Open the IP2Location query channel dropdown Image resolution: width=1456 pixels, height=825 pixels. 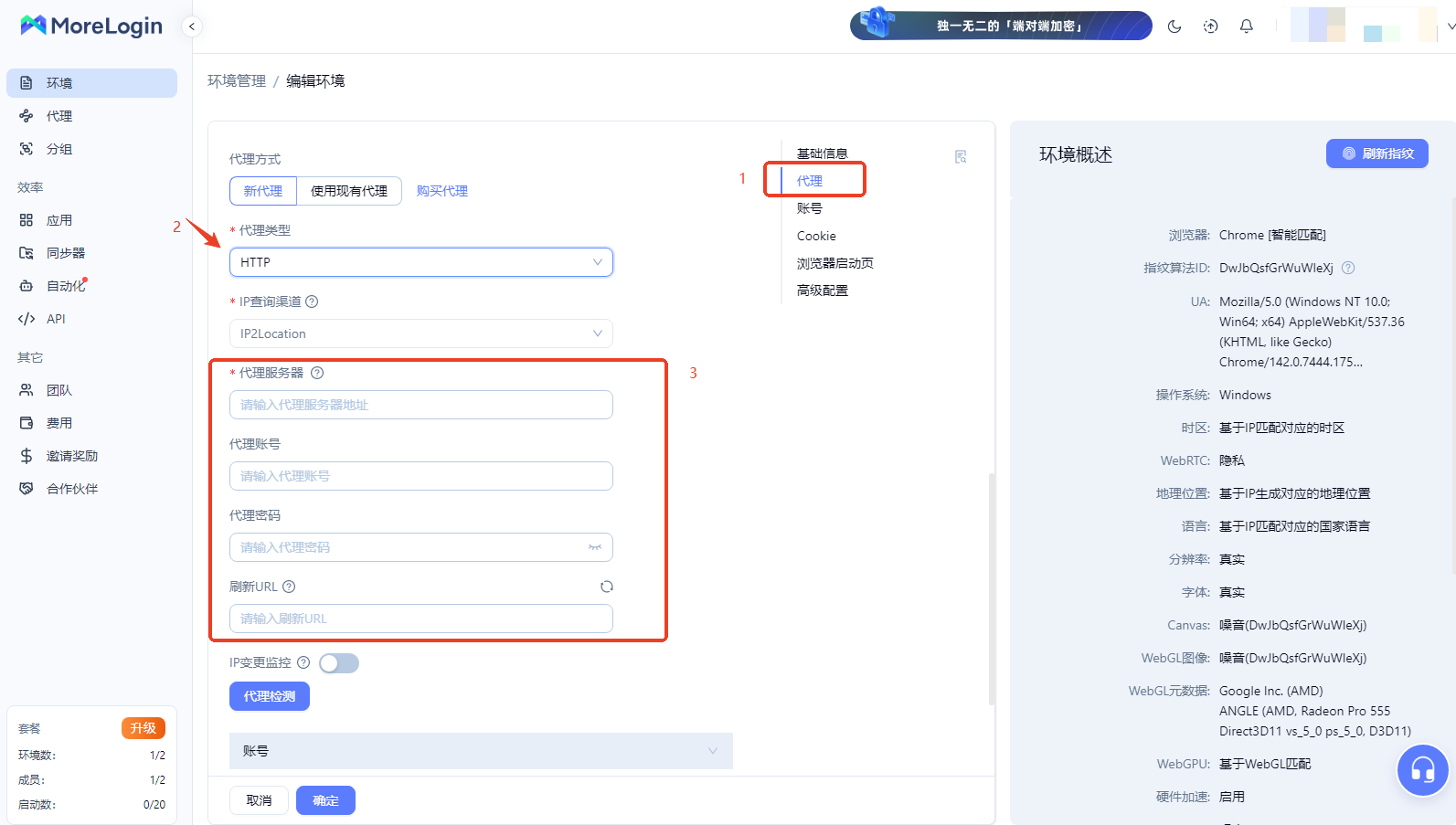pyautogui.click(x=420, y=333)
